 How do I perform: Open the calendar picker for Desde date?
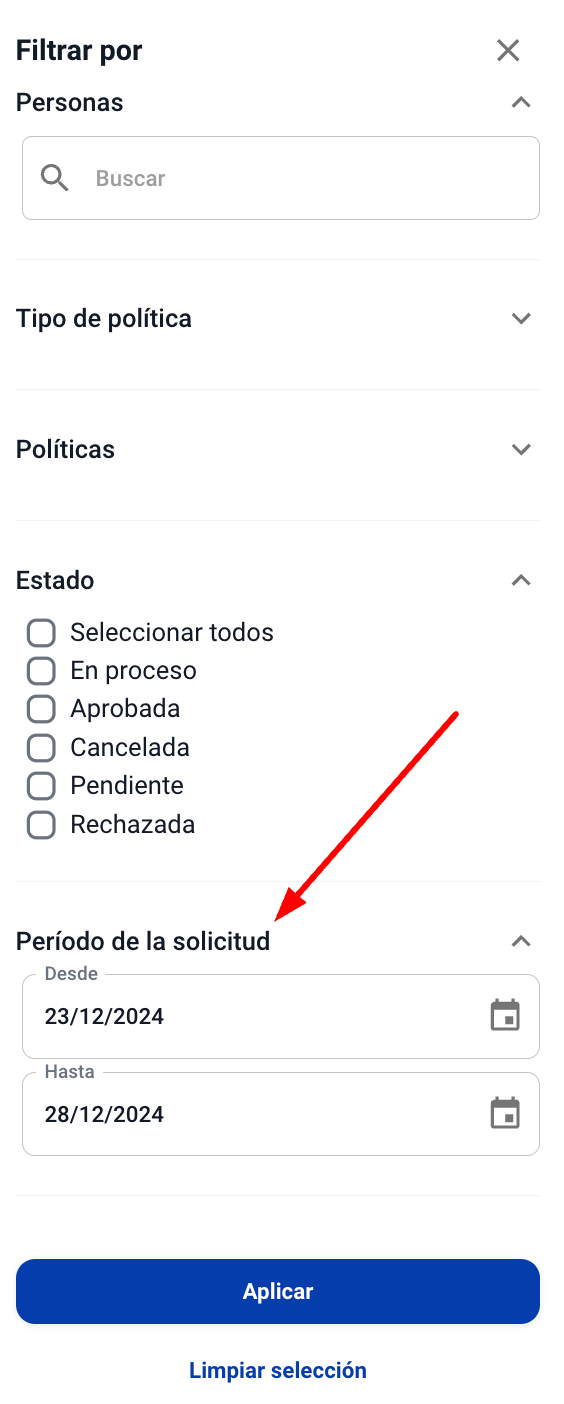505,1016
